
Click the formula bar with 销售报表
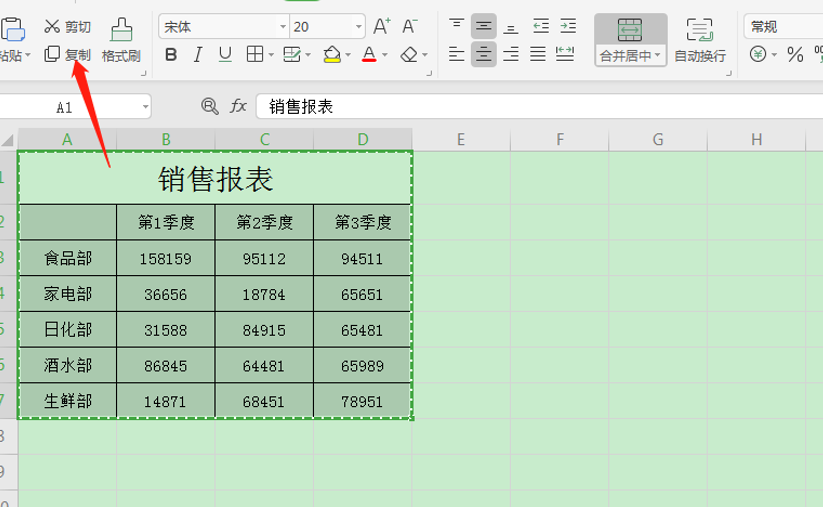(540, 107)
